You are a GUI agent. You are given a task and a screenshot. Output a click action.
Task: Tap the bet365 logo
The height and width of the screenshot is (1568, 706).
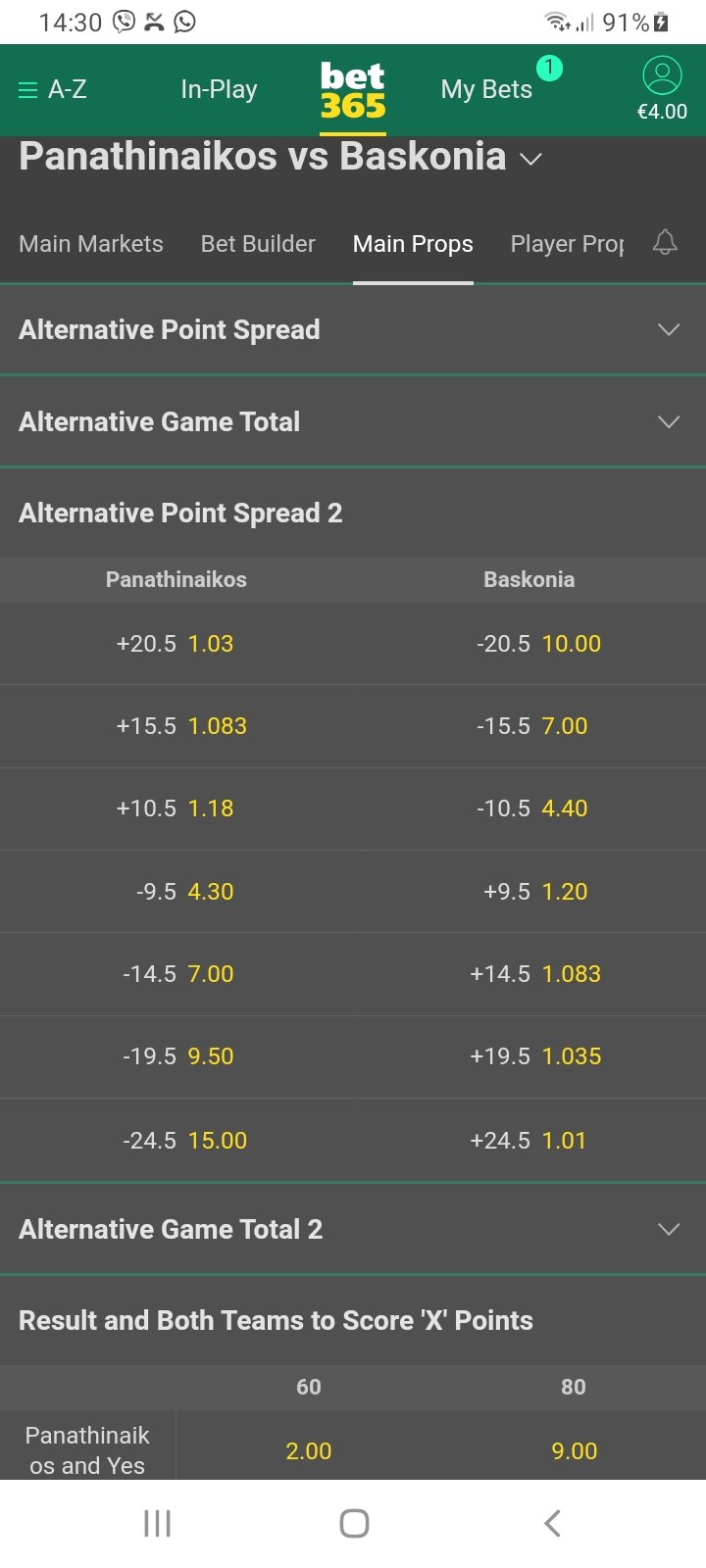tap(353, 90)
